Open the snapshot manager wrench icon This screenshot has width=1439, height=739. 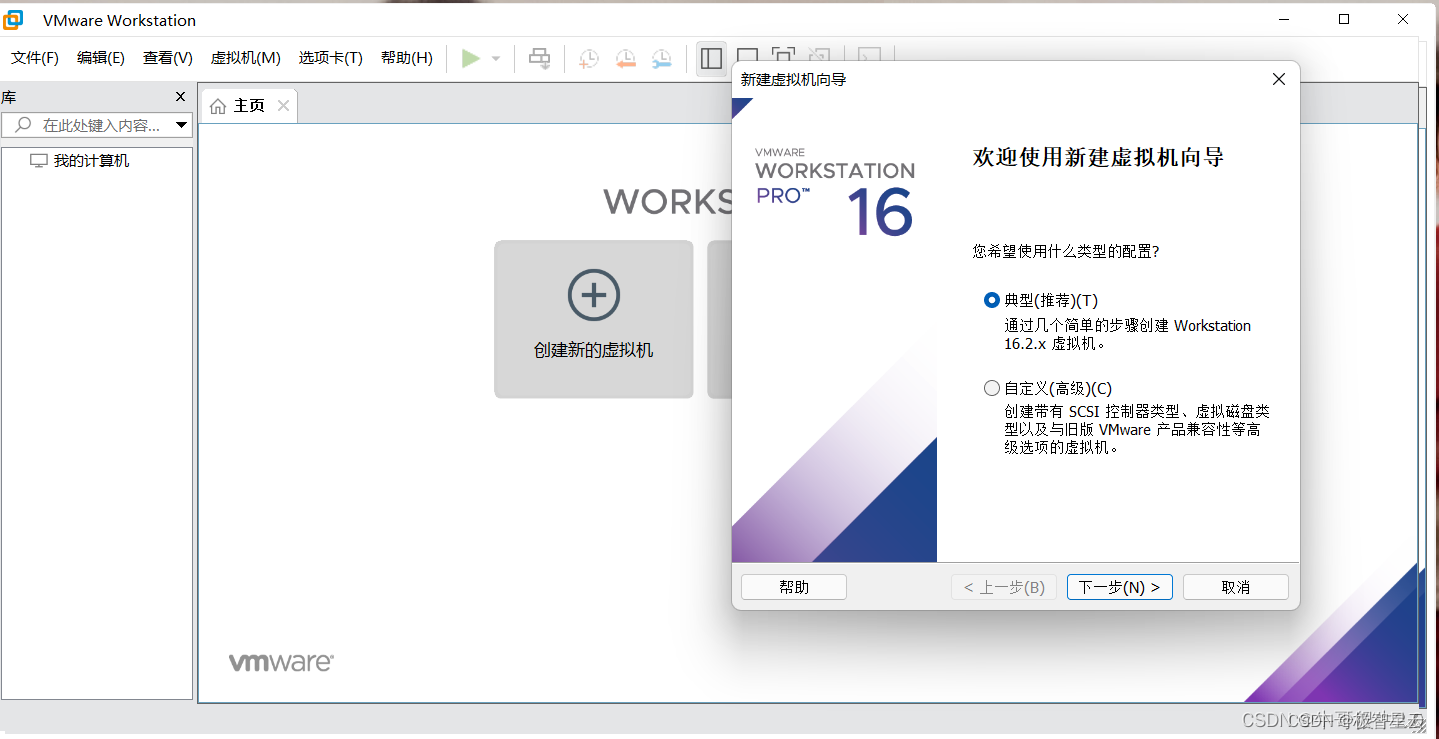(661, 58)
